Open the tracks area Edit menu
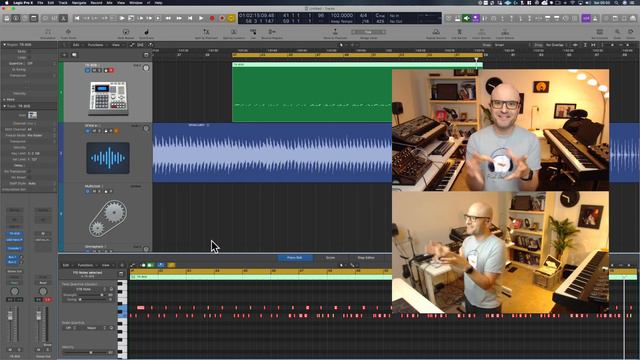Image resolution: width=640 pixels, height=360 pixels. point(76,45)
